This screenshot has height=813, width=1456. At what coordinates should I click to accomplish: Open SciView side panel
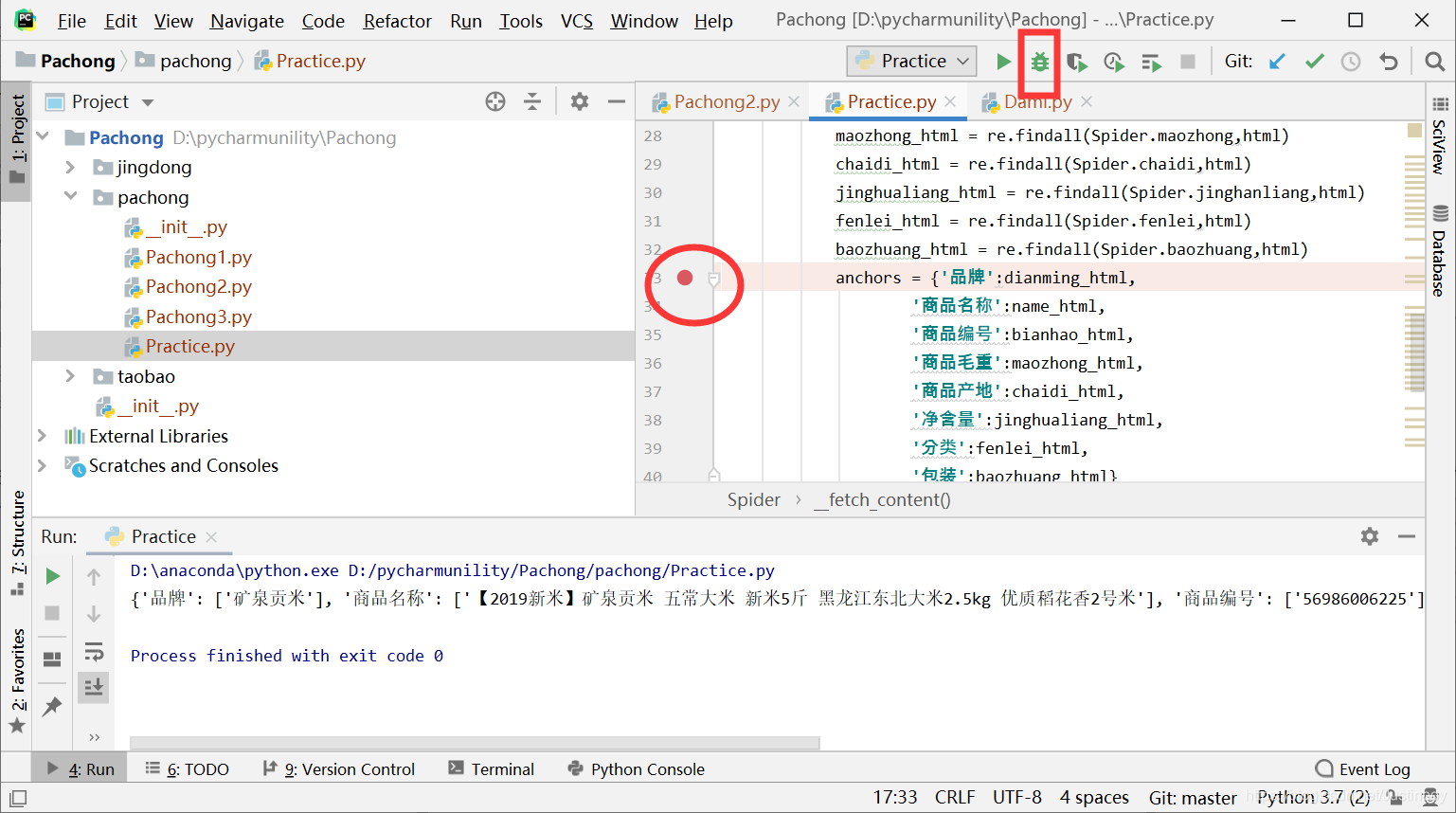(1440, 135)
